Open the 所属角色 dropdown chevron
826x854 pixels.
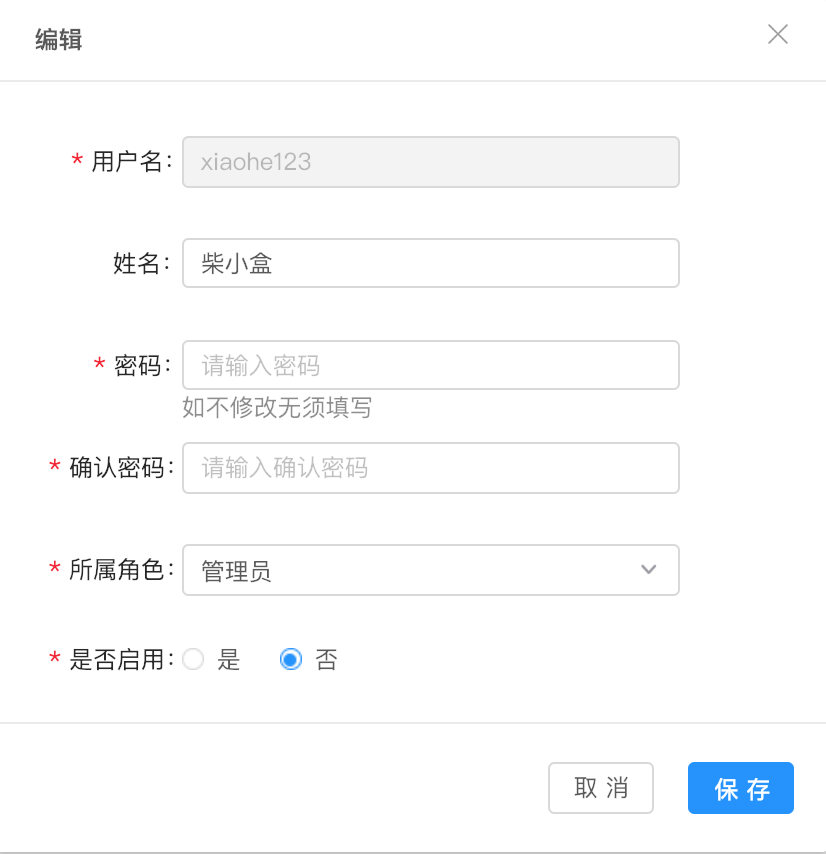coord(649,570)
